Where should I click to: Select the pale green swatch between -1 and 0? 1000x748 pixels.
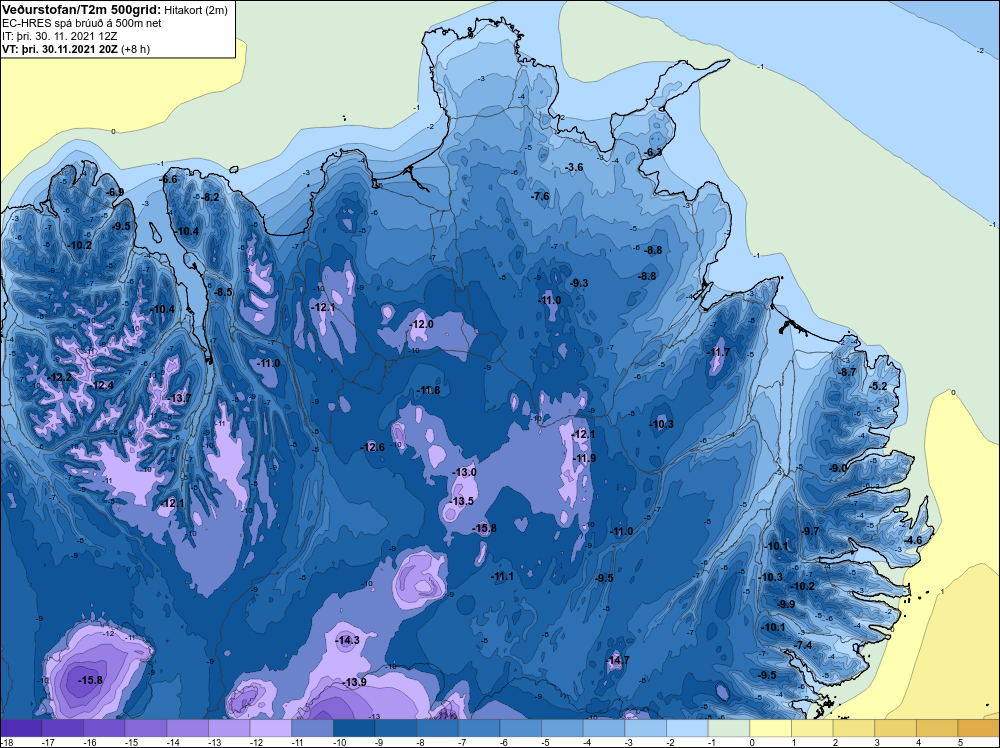click(x=729, y=728)
